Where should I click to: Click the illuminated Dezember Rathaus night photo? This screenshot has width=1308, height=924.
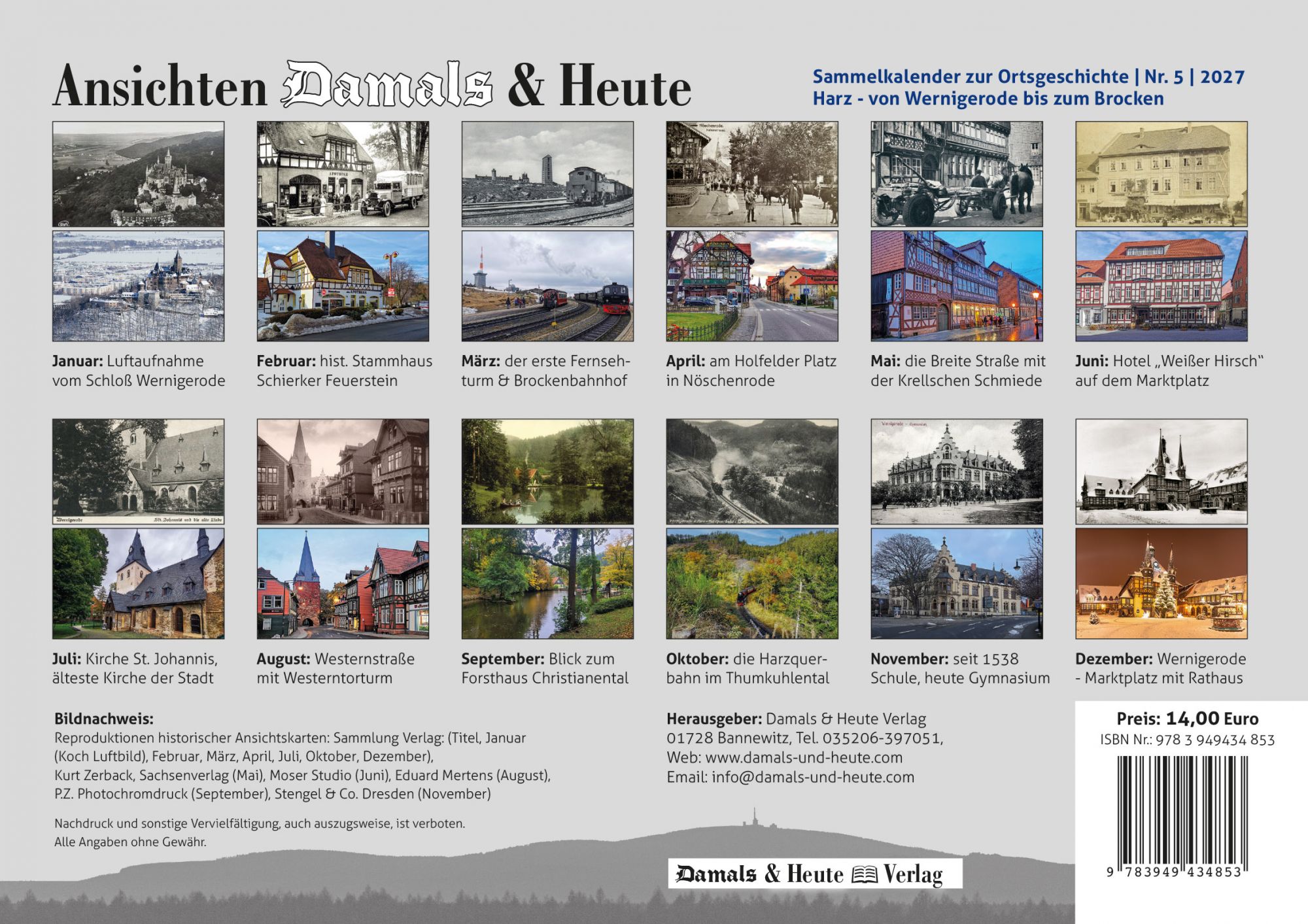[1162, 583]
